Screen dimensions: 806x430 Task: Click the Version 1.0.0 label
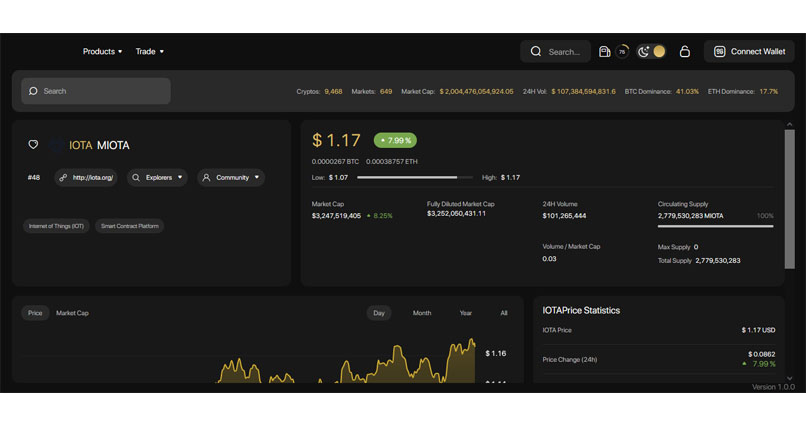(x=773, y=387)
